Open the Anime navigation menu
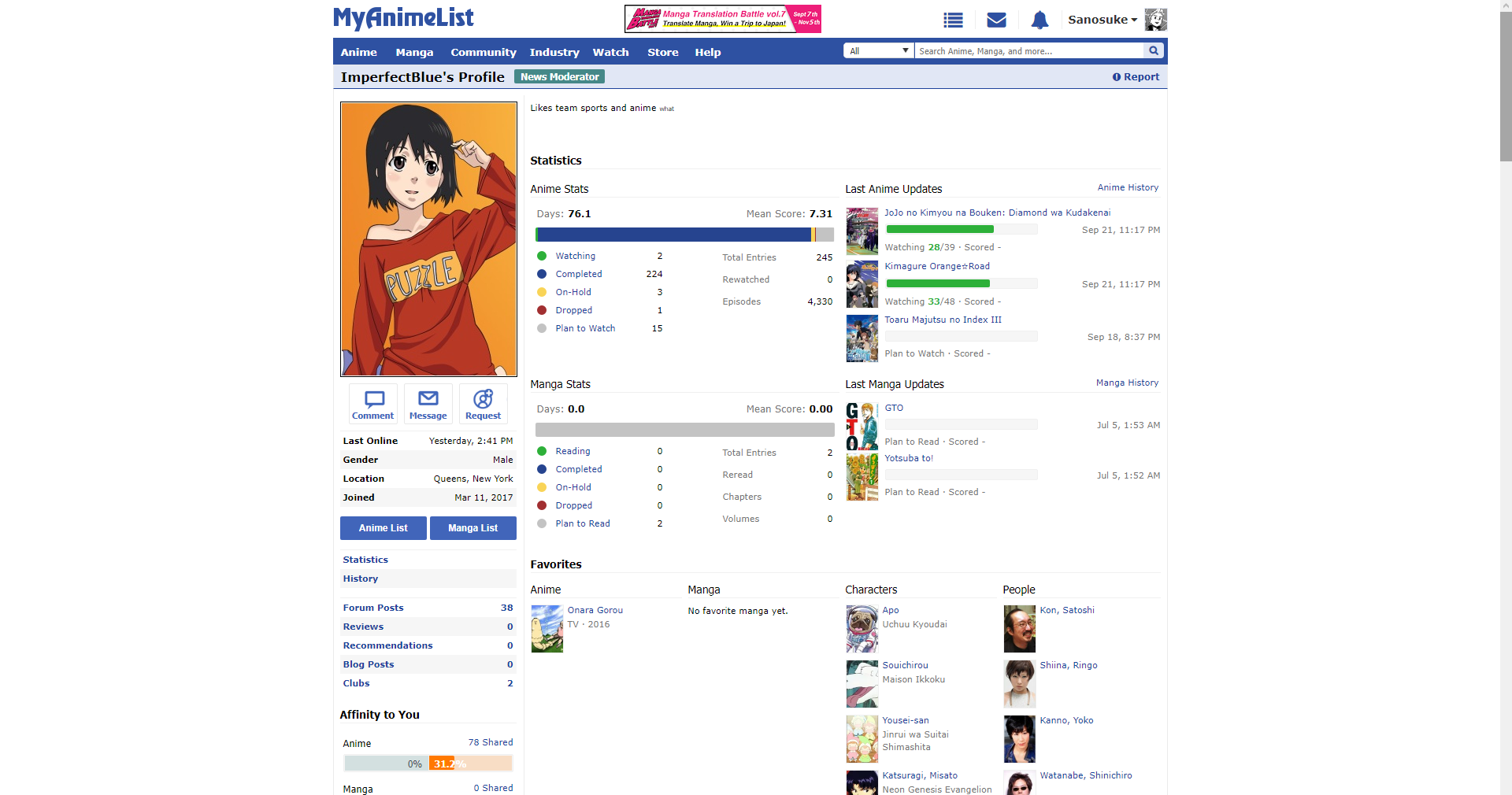This screenshot has width=1512, height=795. coord(358,52)
